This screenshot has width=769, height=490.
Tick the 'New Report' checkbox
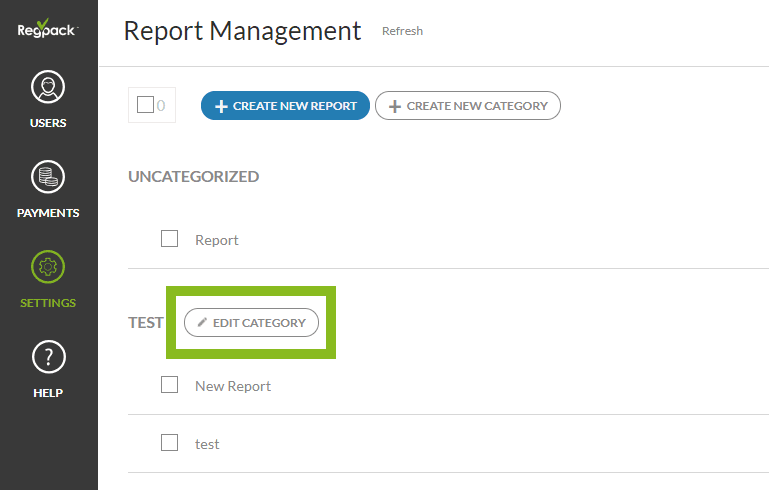(x=170, y=385)
